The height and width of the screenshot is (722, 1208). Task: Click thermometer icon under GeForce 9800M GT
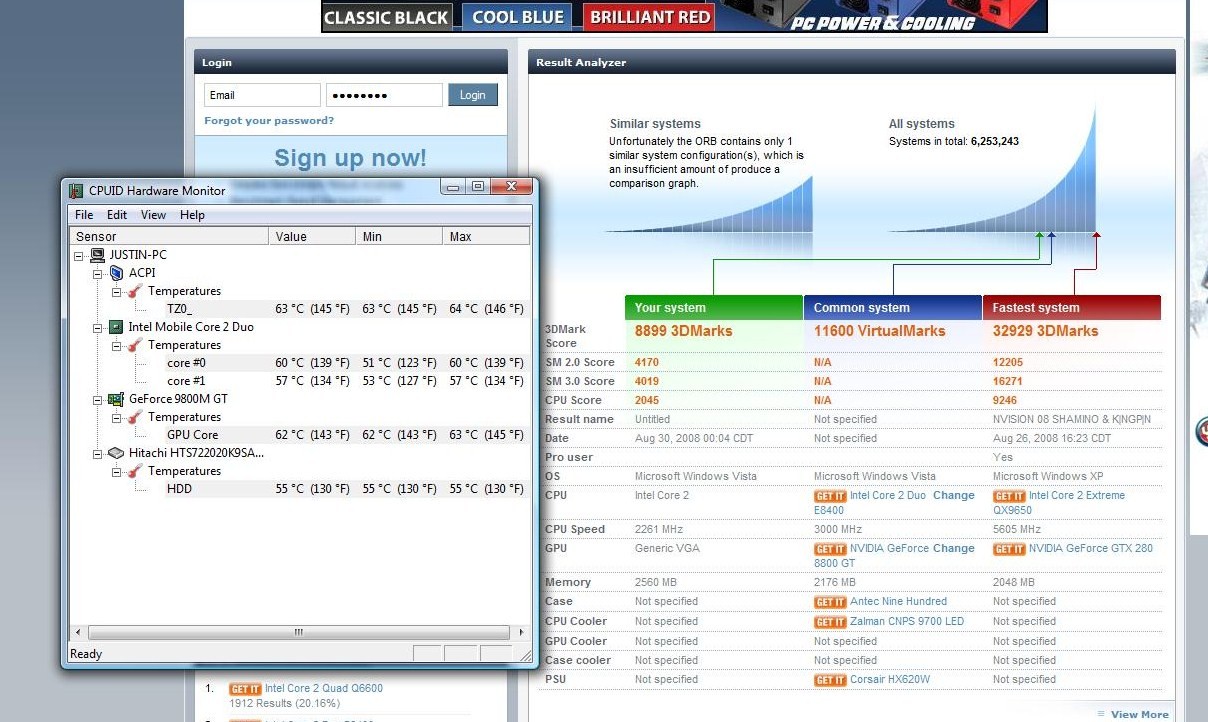coord(135,417)
